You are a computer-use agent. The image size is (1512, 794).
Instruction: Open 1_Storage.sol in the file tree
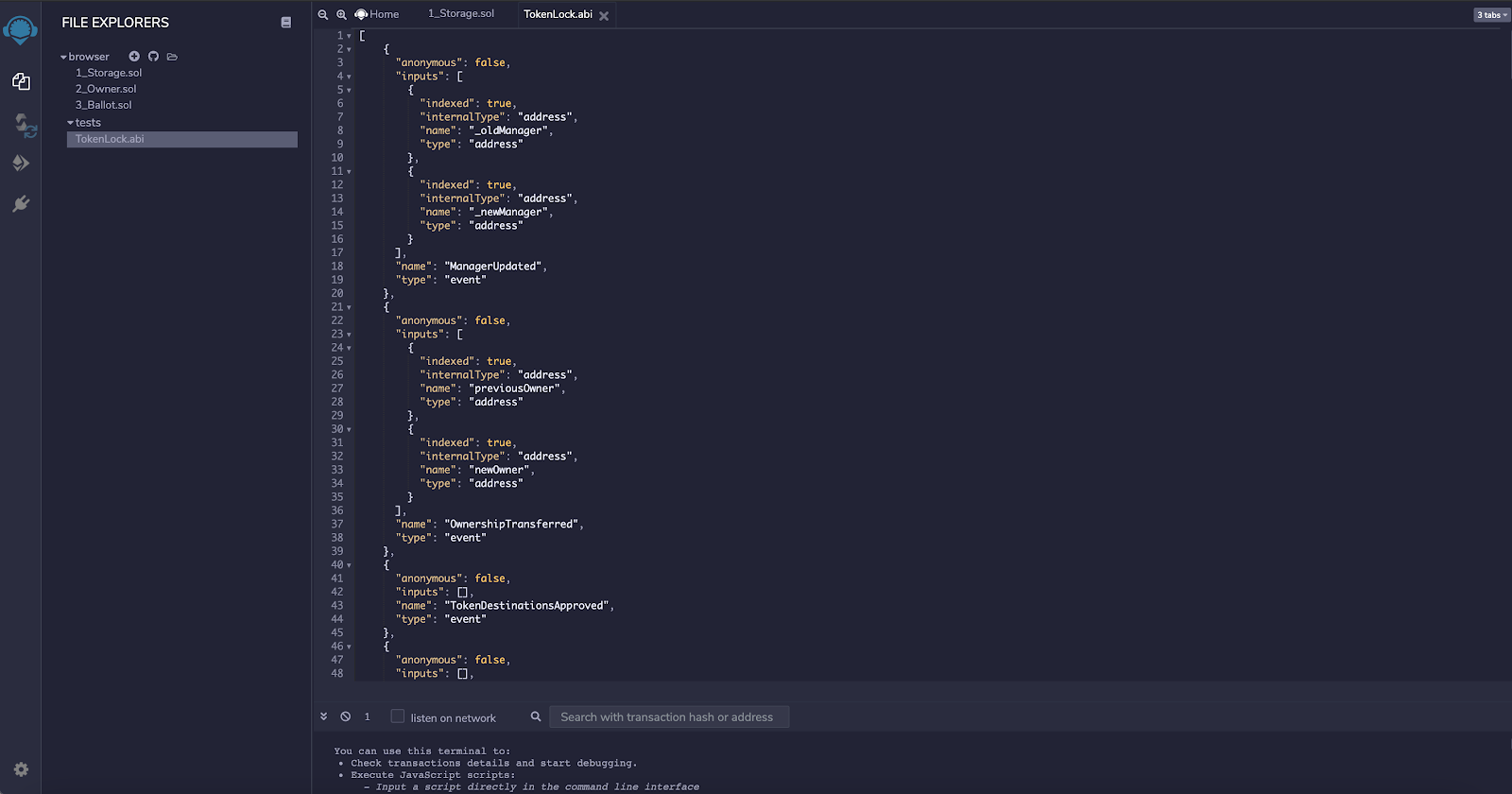pyautogui.click(x=109, y=73)
